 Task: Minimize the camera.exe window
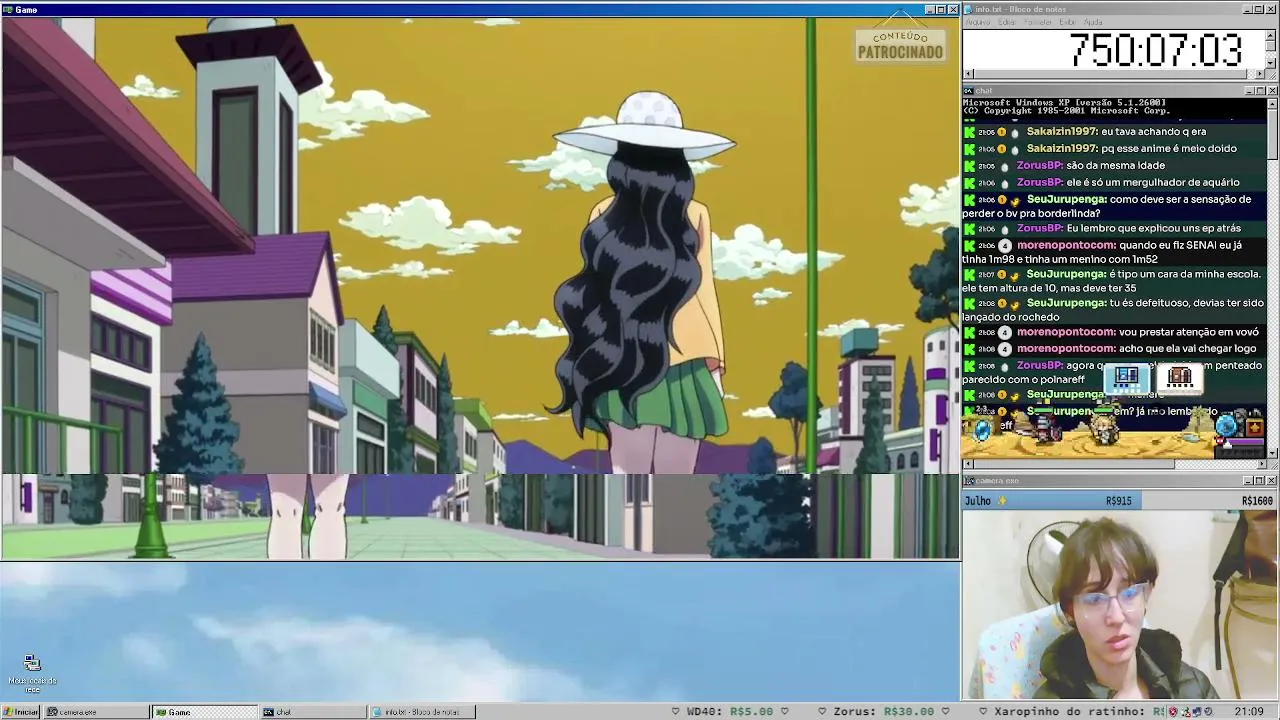[1247, 481]
